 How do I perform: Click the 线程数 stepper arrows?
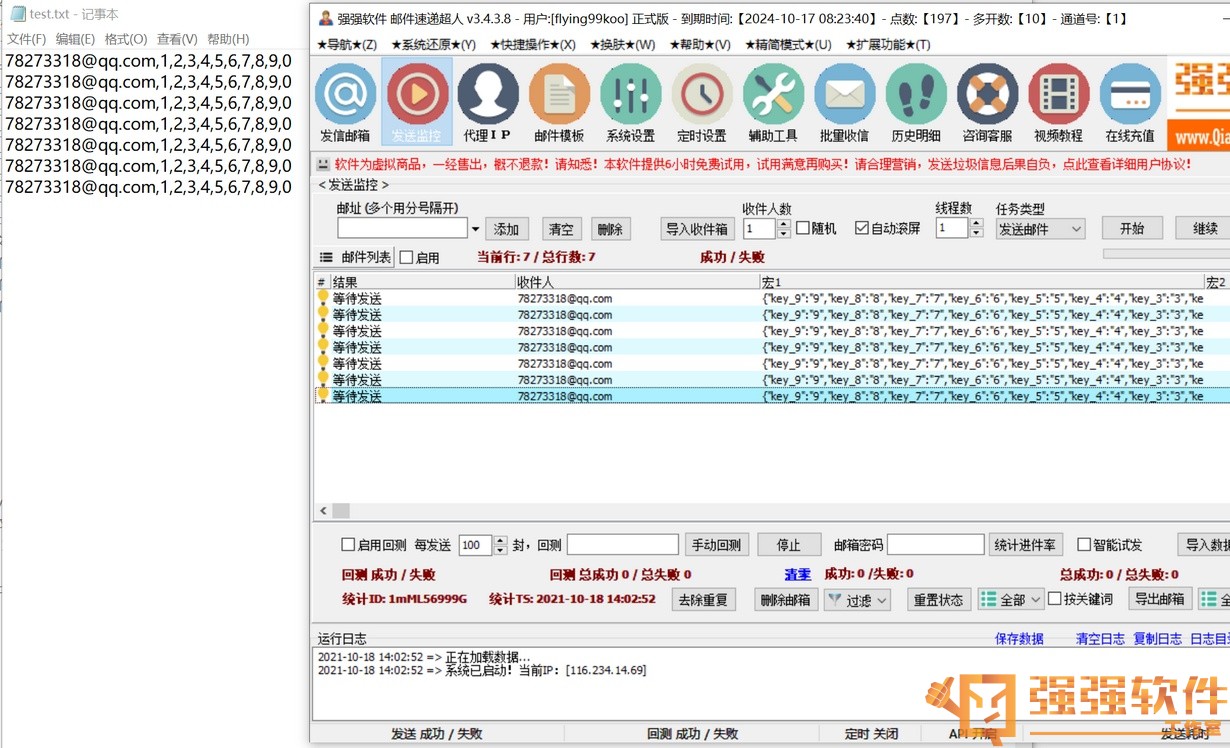975,229
